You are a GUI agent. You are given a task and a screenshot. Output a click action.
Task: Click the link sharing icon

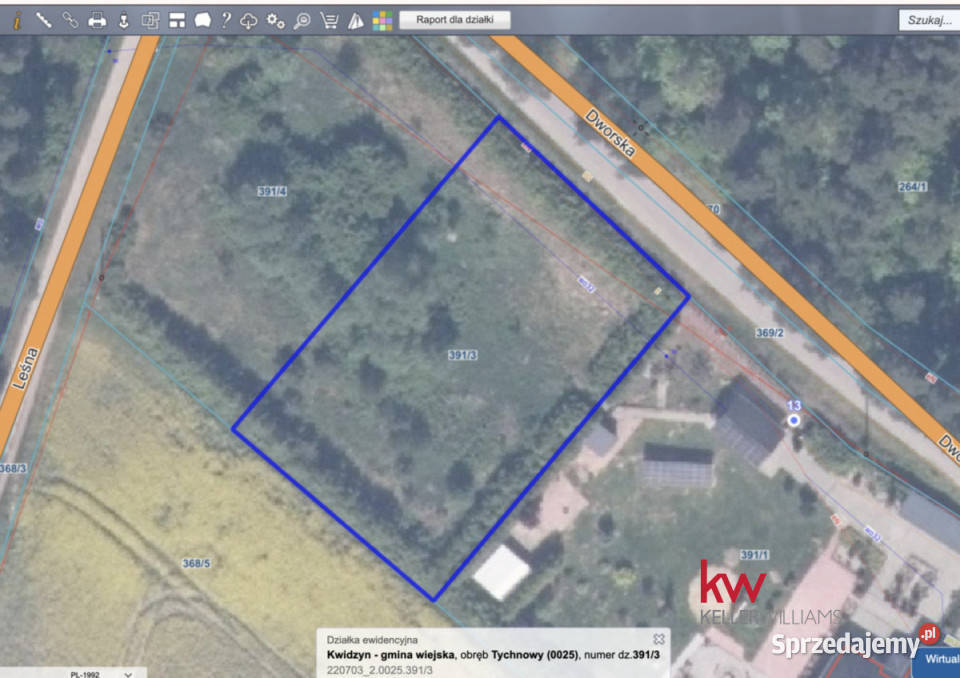pyautogui.click(x=69, y=17)
